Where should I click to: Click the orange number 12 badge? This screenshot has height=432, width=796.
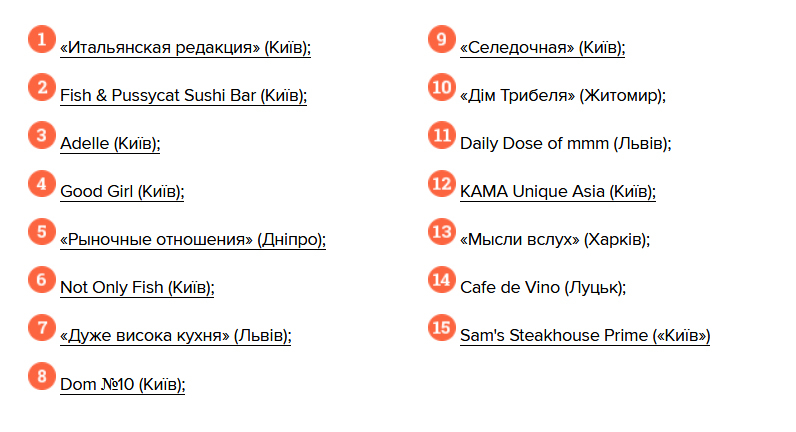pos(442,184)
